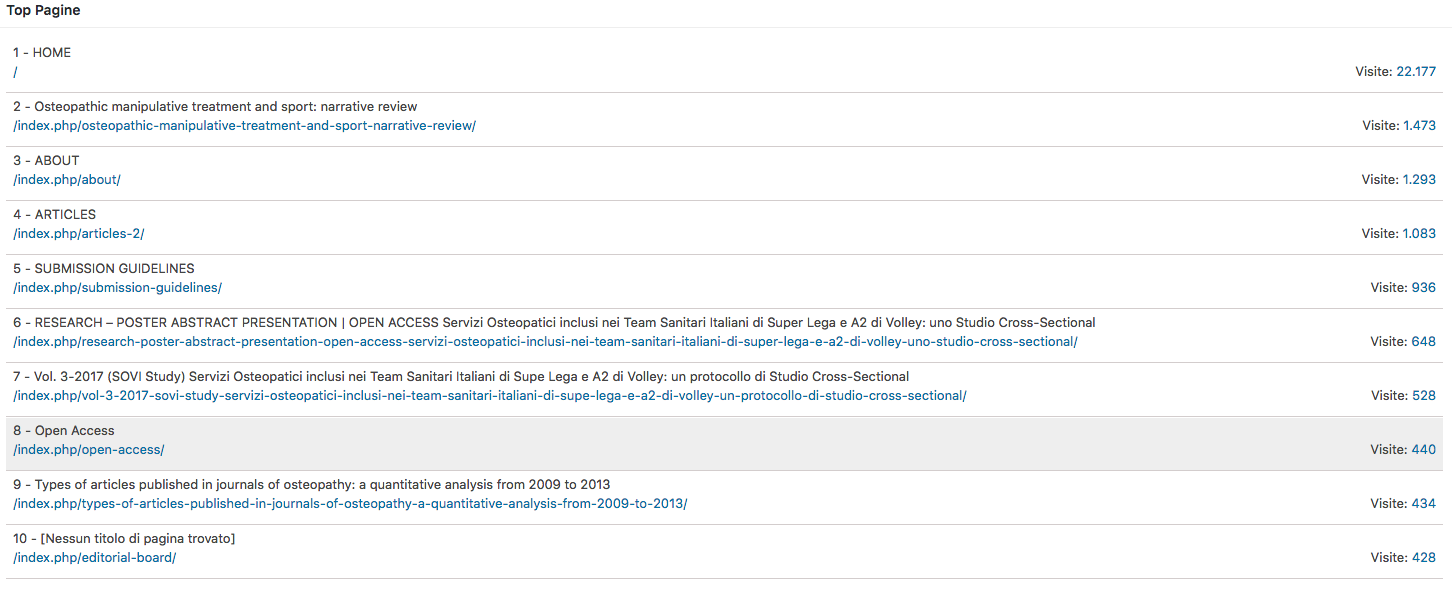The image size is (1452, 594).
Task: Click the 428 visits count for editorial-board
Action: pyautogui.click(x=1423, y=558)
